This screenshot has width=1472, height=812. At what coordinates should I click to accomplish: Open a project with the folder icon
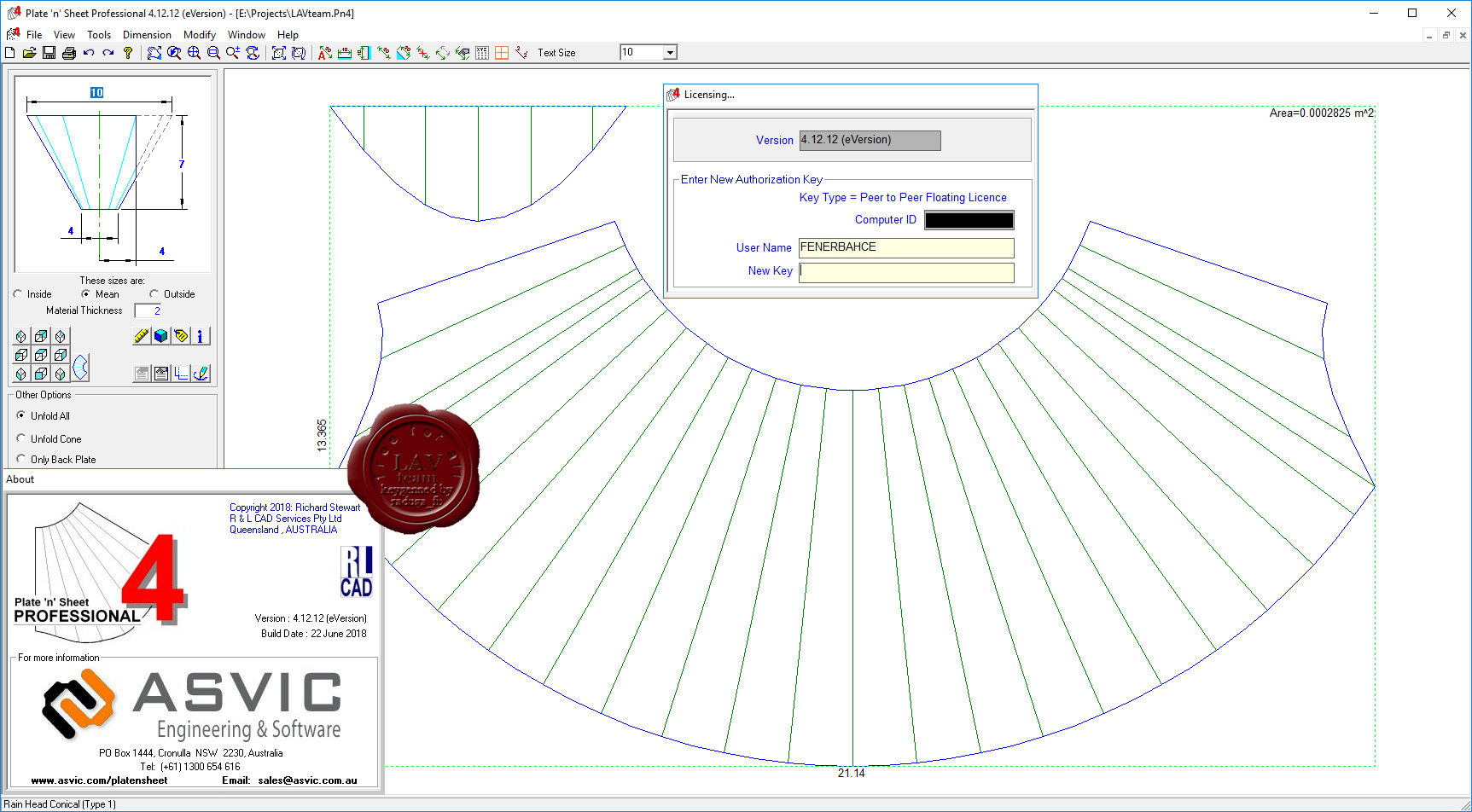coord(29,53)
